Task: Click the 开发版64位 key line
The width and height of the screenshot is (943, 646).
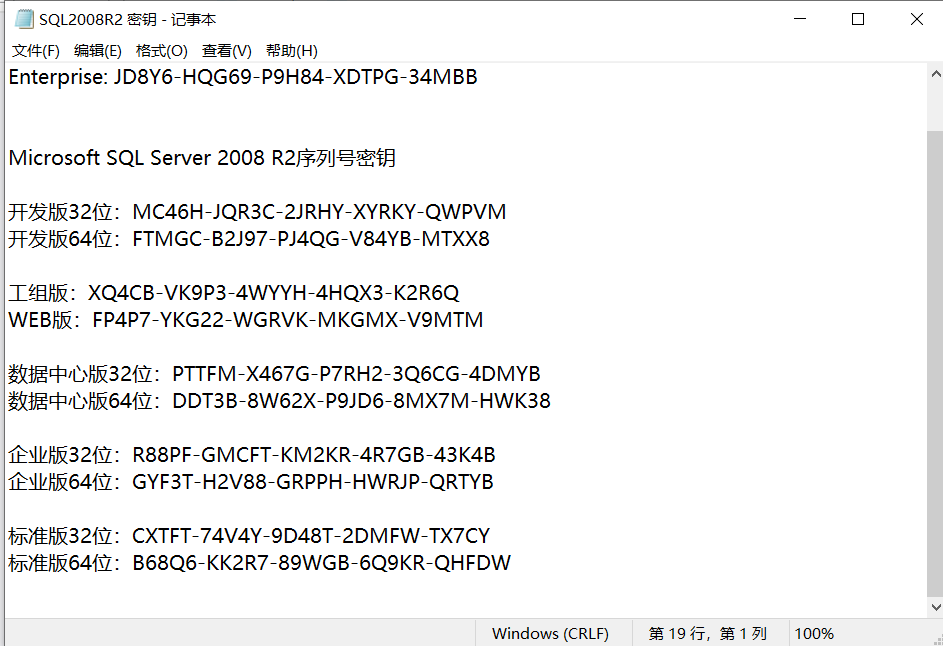Action: [x=249, y=239]
